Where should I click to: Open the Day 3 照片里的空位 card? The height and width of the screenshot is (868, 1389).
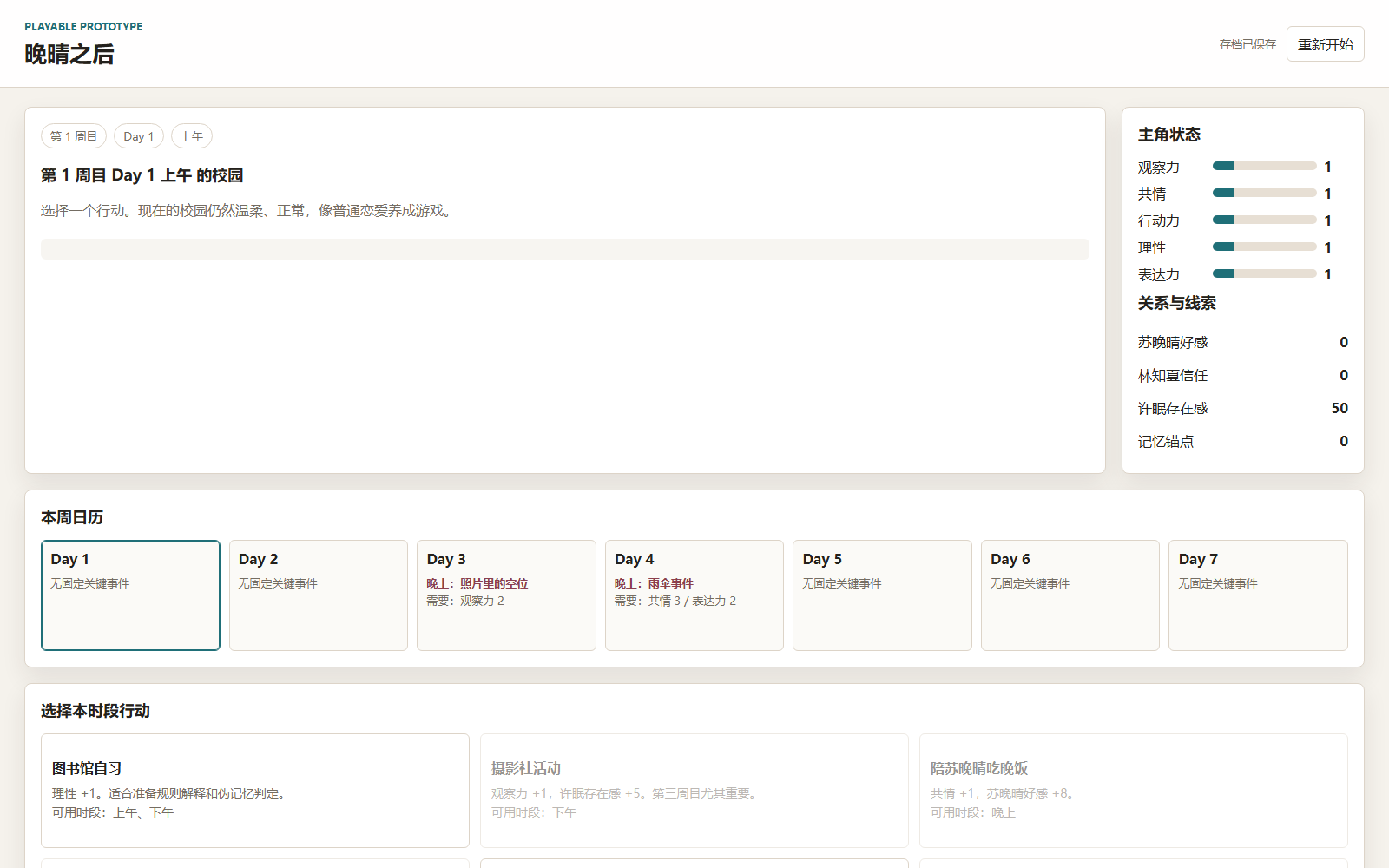(x=506, y=595)
